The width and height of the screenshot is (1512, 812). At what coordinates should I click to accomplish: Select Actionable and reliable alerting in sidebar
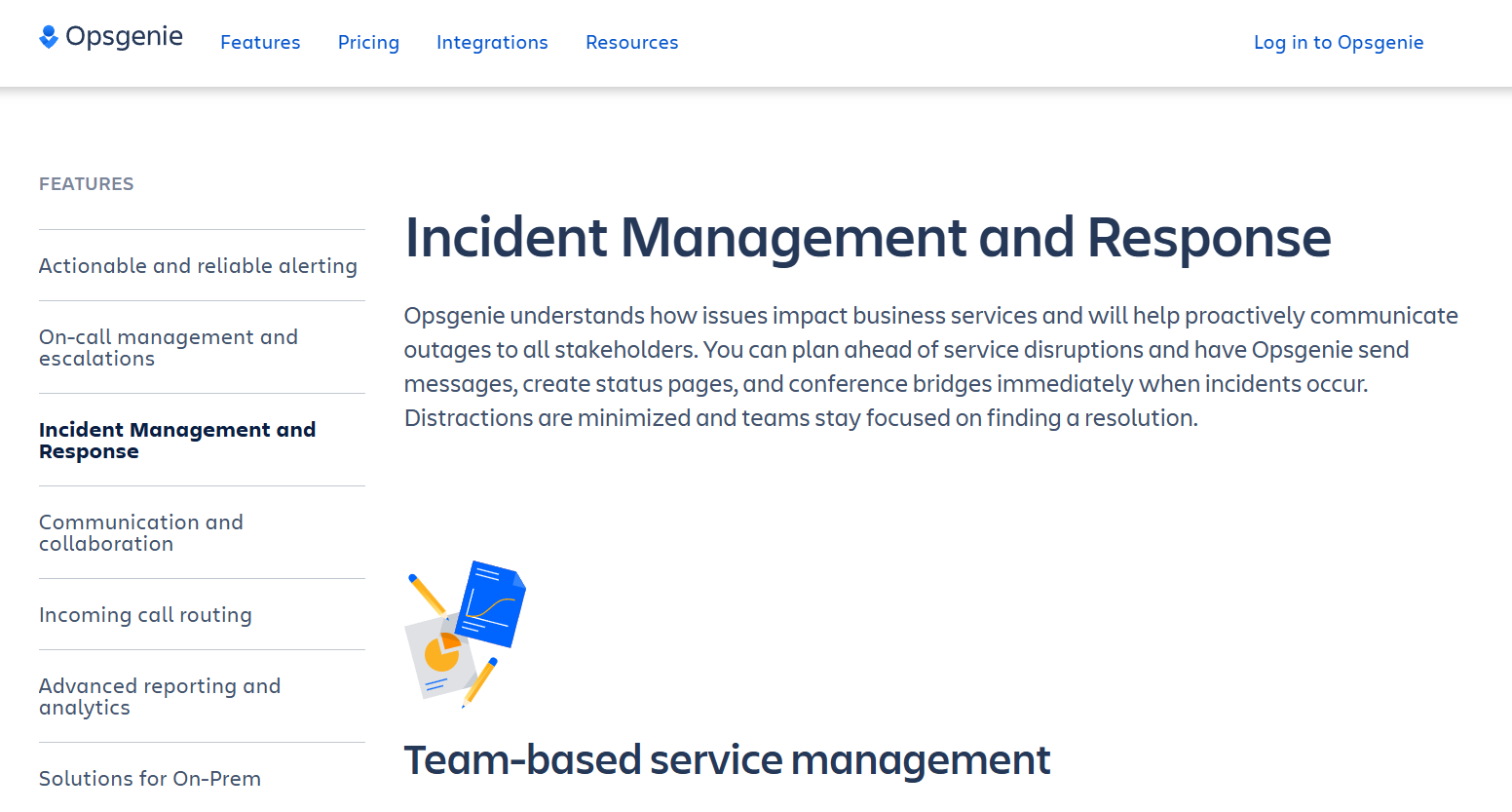[x=198, y=266]
